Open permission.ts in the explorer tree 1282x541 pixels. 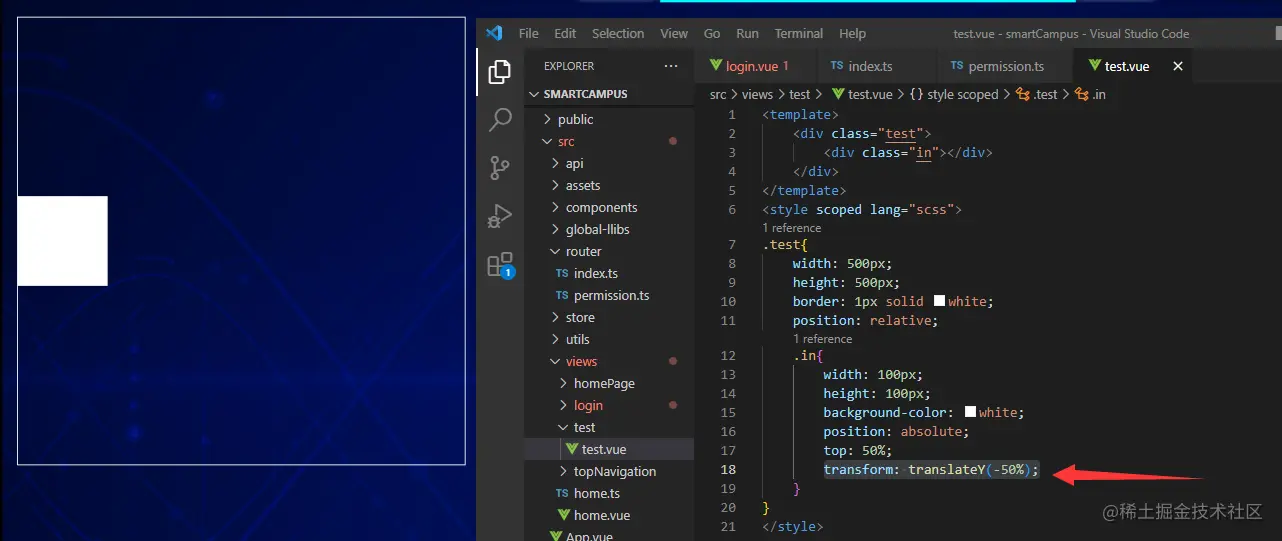click(x=609, y=295)
